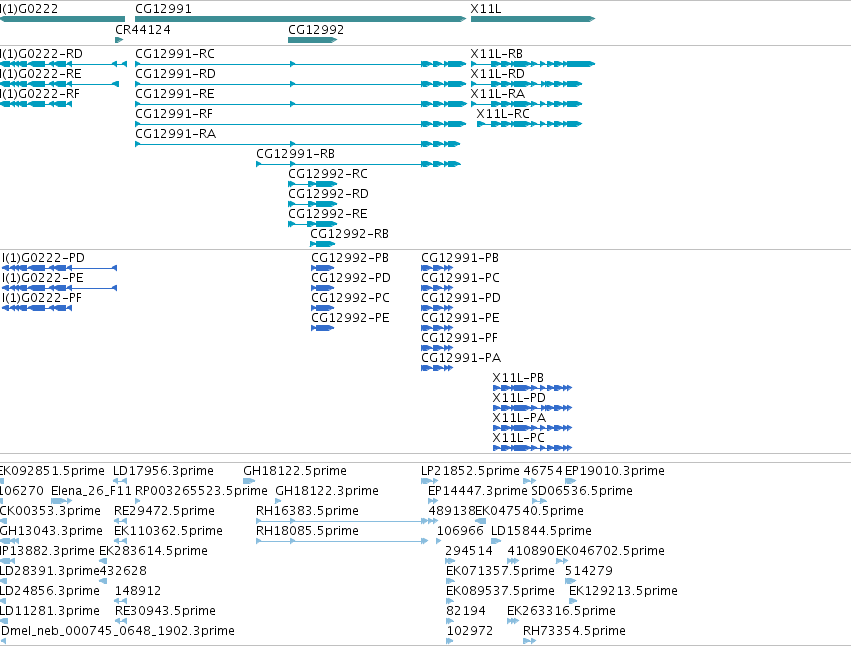Screen dimensions: 851x646
Task: Open the l(1)G0222-RF transcript
Action: (36, 104)
